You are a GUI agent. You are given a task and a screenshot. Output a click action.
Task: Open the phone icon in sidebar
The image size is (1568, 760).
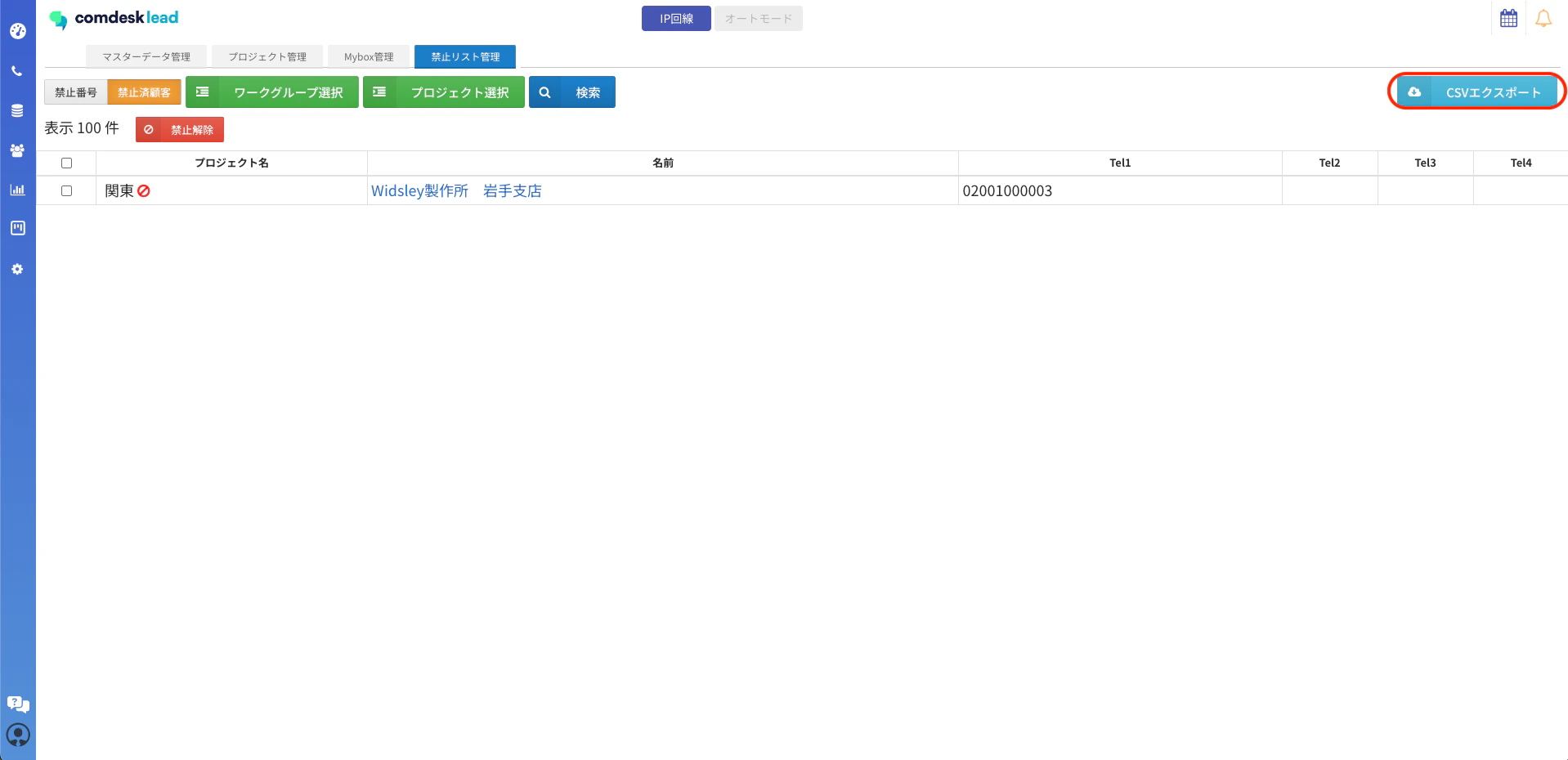[x=17, y=71]
